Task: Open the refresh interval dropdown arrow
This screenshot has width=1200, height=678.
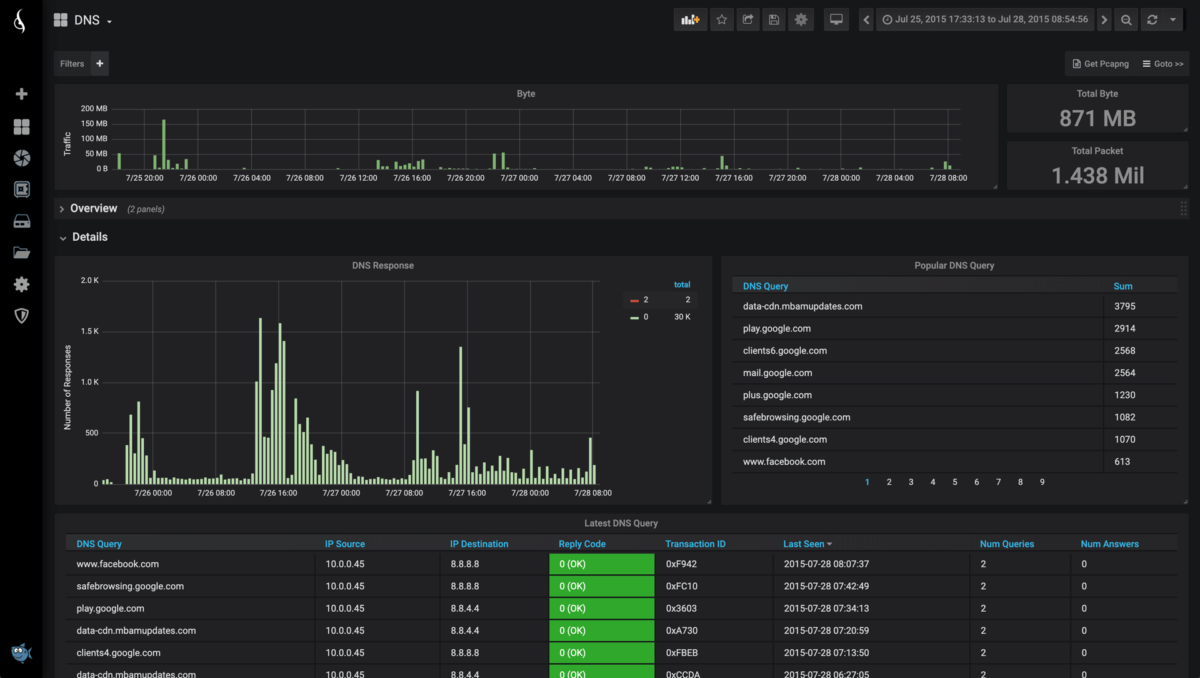Action: 1172,20
